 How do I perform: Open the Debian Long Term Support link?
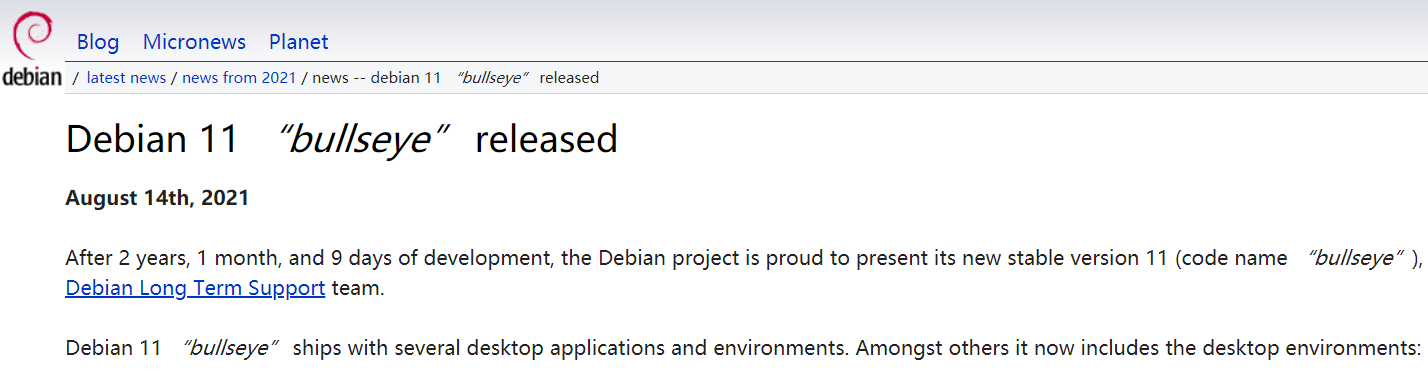(195, 288)
